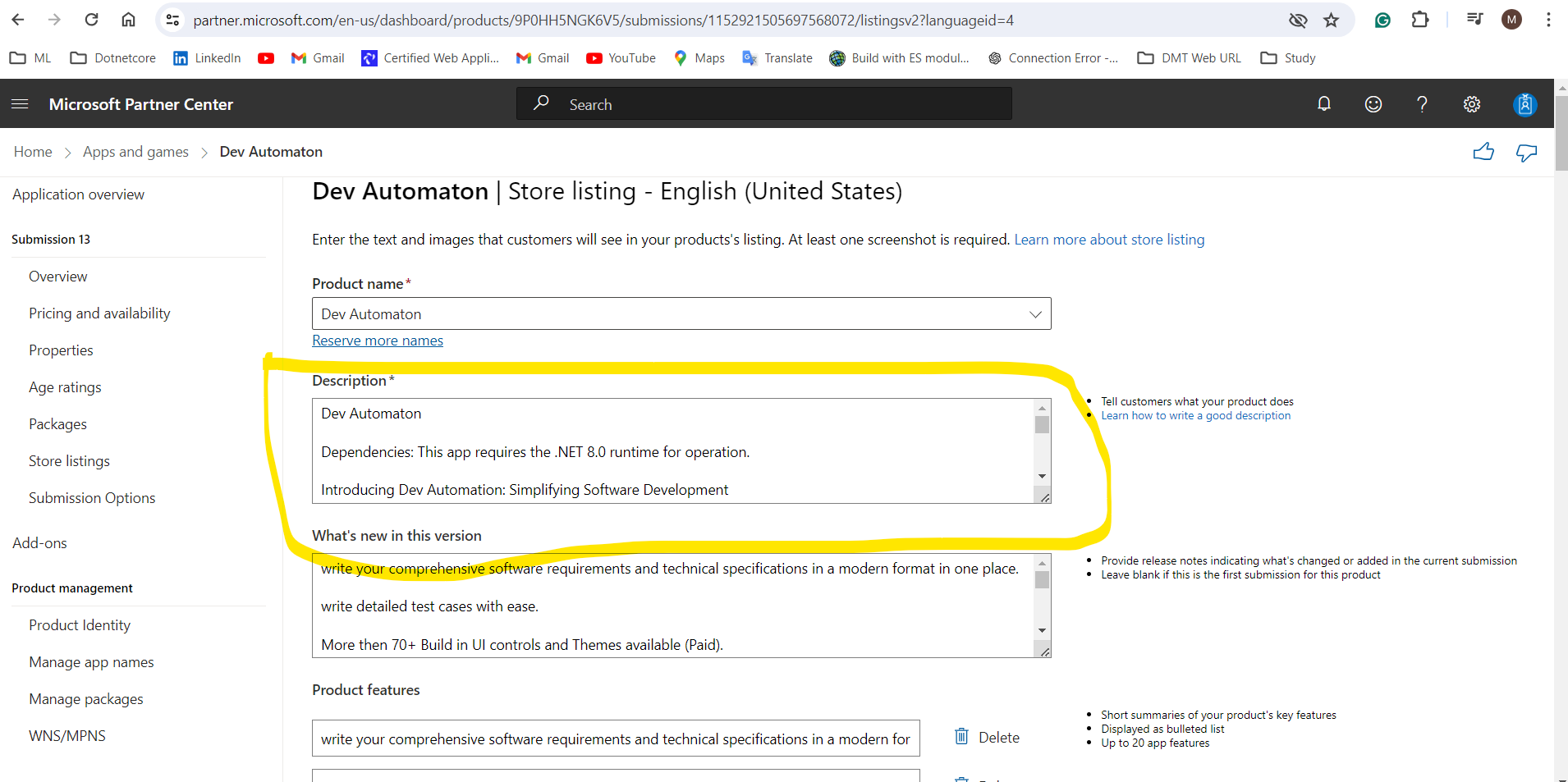The height and width of the screenshot is (782, 1568).
Task: Click the Partner Center Search box
Action: [763, 104]
